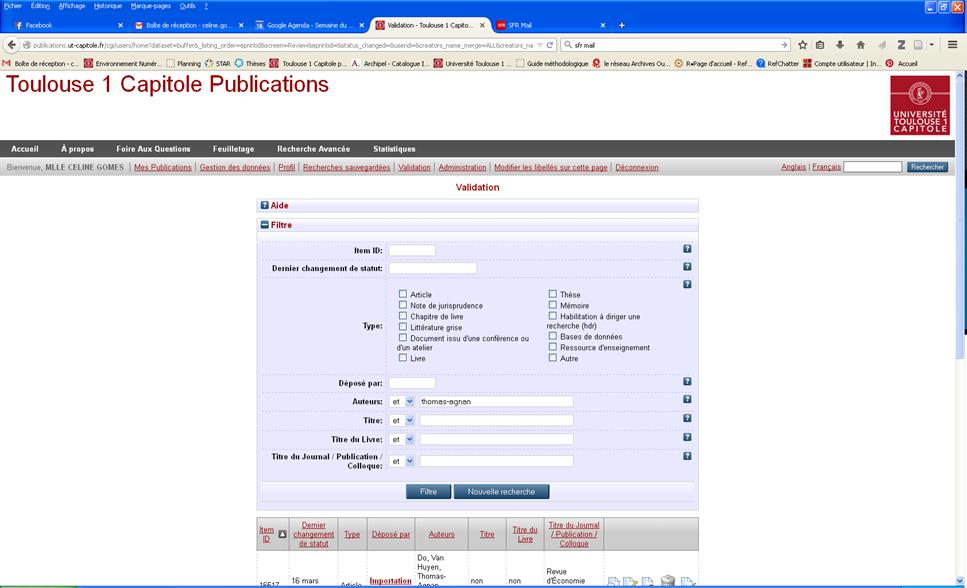Viewport: 967px width, 588px height.
Task: Click the Université Toulouse 1 Capitole logo
Action: (x=920, y=105)
